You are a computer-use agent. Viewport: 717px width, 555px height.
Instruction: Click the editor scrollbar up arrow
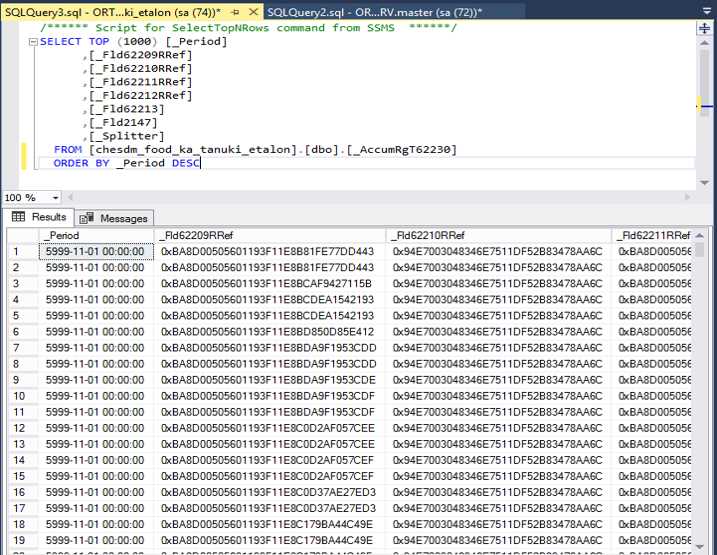click(x=705, y=43)
